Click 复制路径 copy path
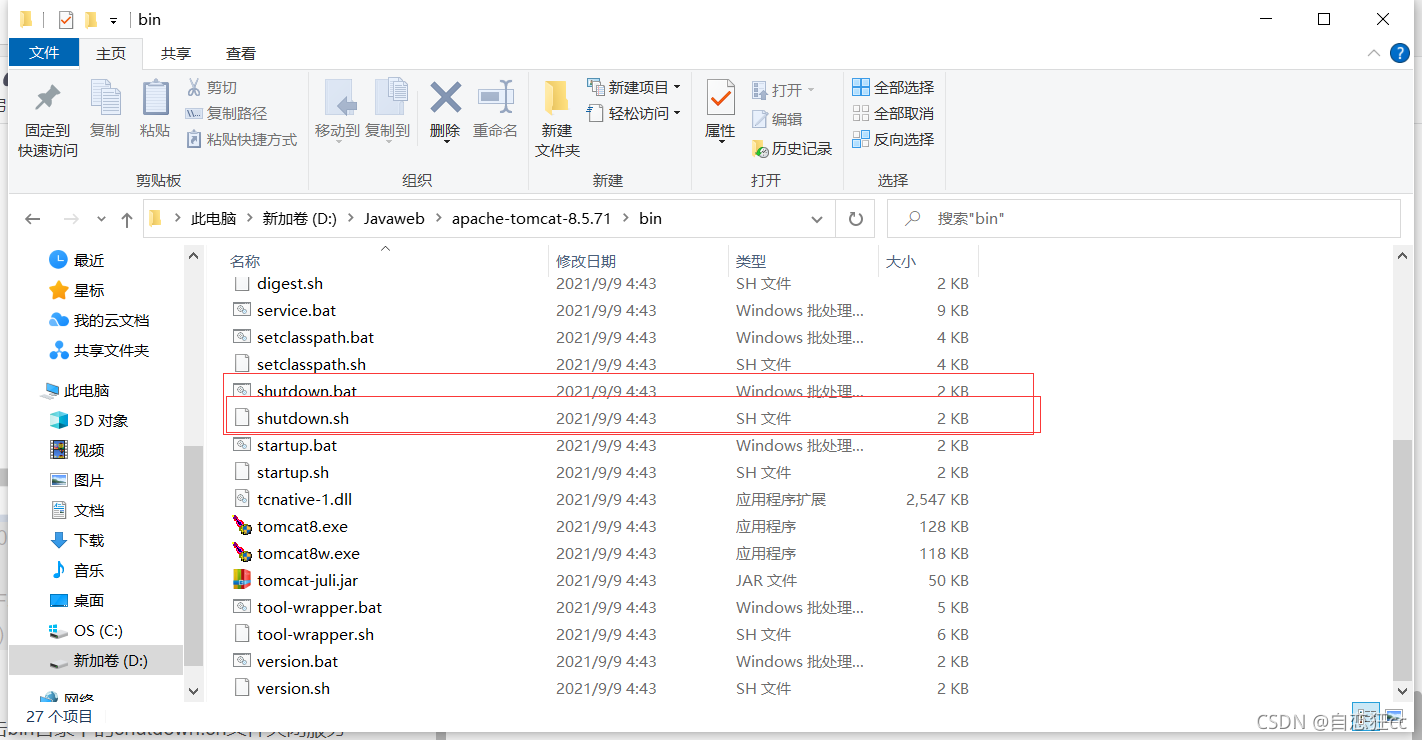 click(226, 114)
